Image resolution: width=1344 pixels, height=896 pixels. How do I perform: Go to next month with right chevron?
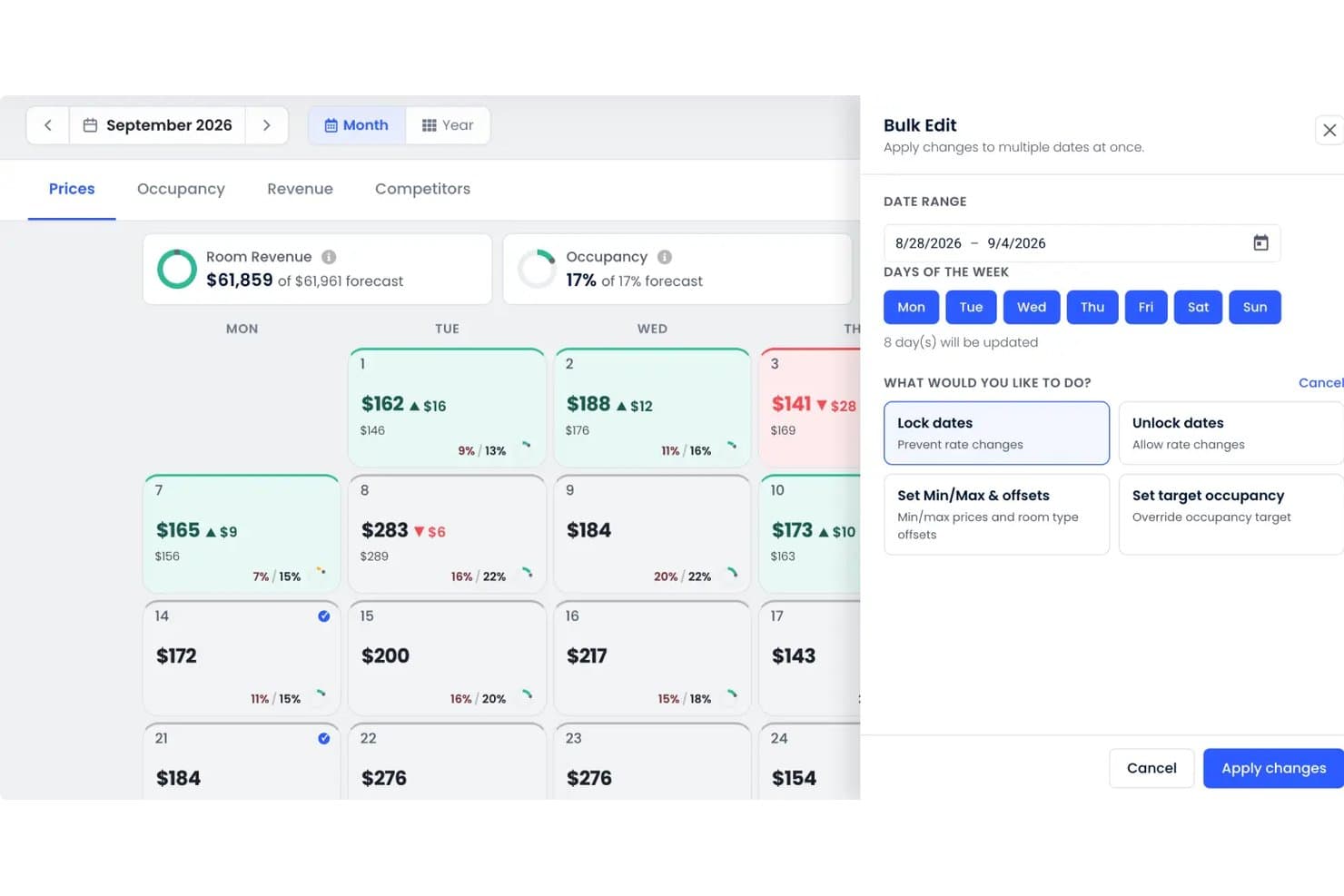coord(266,125)
